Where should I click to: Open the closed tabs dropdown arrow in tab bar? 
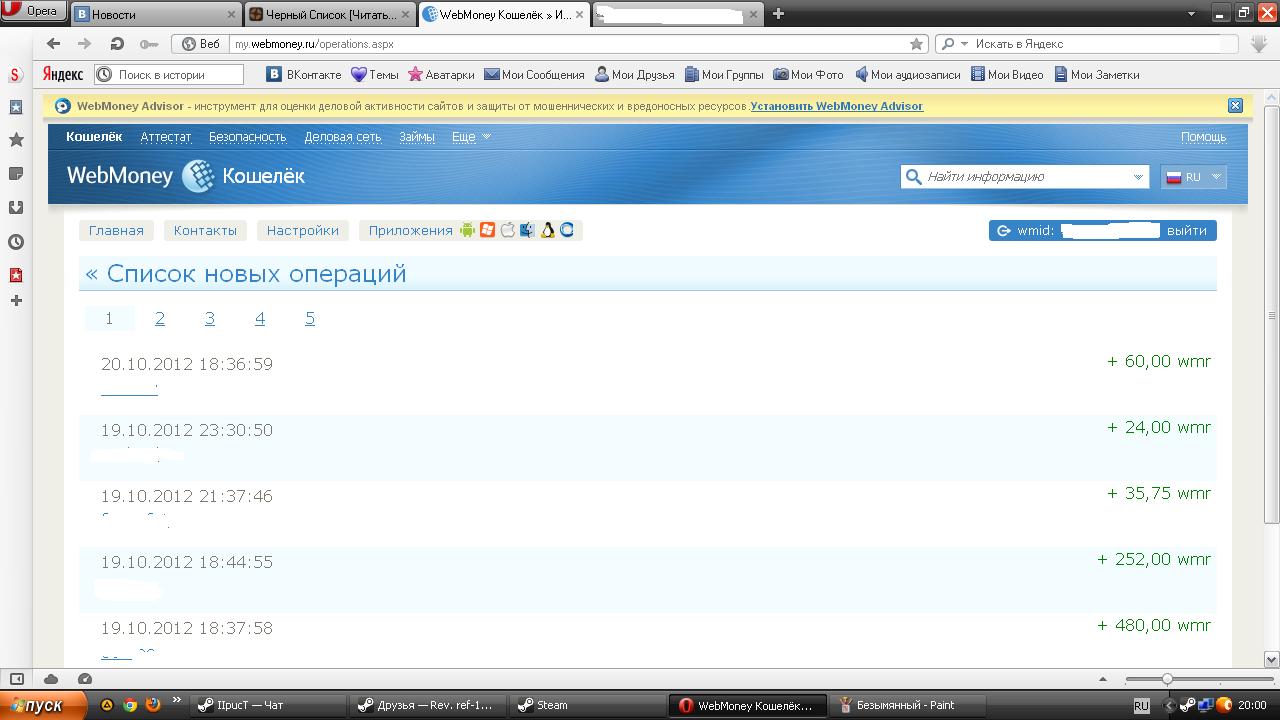coord(1191,14)
